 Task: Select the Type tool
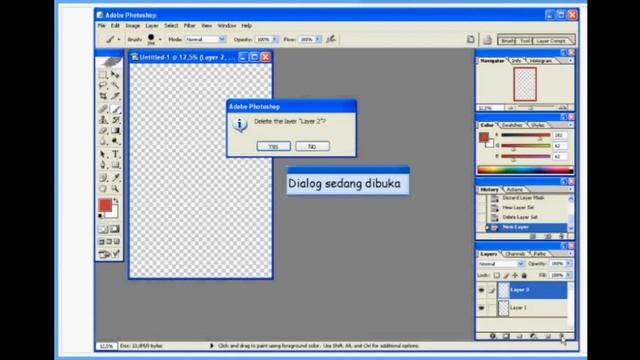coord(116,154)
